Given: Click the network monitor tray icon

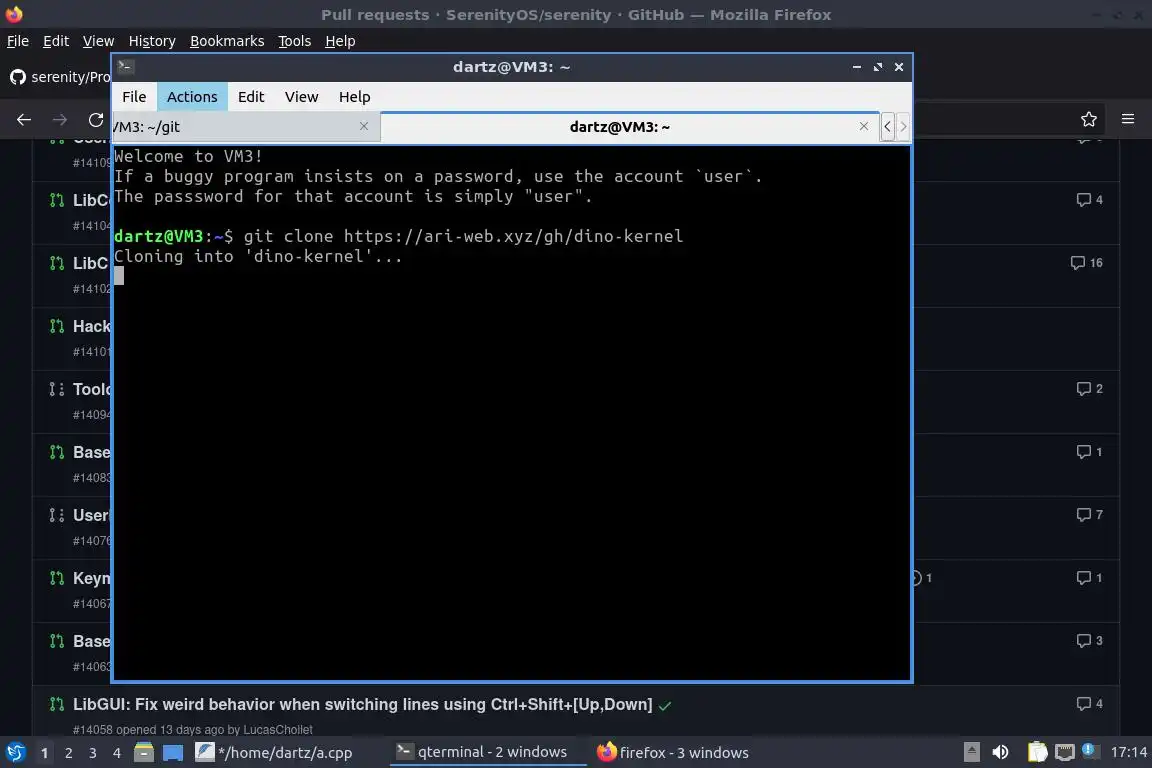Looking at the screenshot, I should (x=1064, y=752).
